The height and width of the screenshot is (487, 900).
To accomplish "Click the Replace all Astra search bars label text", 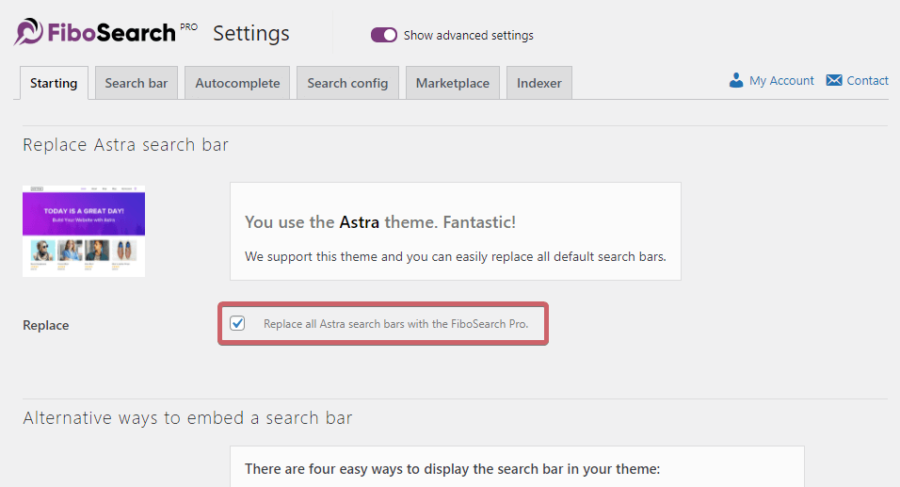I will (395, 324).
